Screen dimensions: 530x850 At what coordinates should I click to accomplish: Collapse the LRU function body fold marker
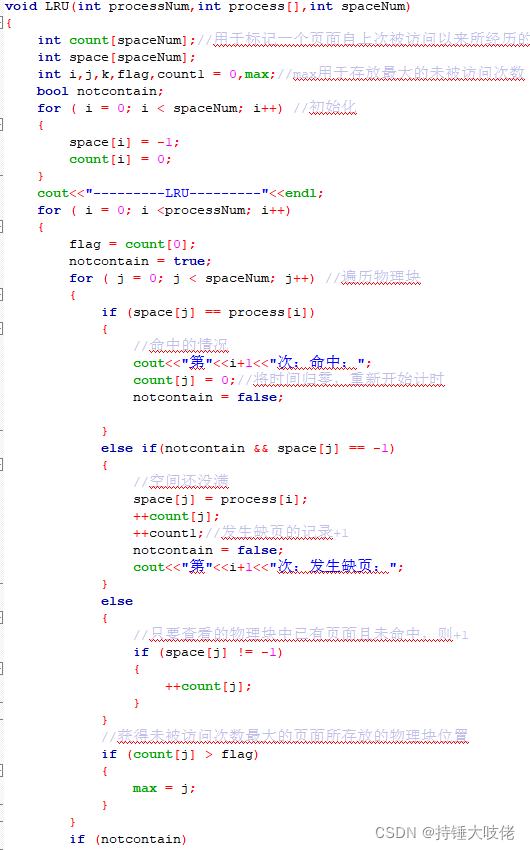click(x=2, y=23)
